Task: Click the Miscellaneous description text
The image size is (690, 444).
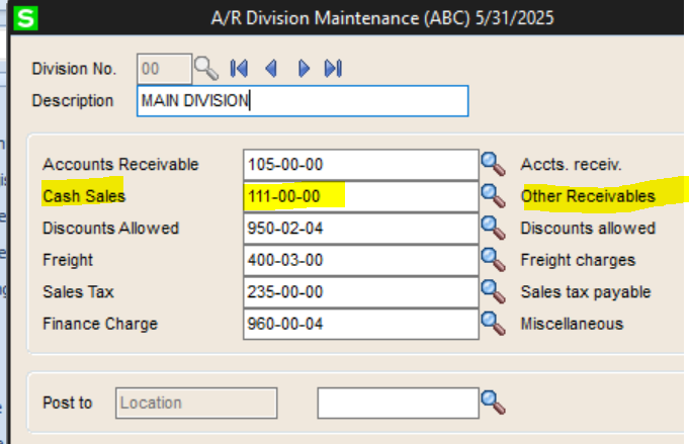Action: 572,324
